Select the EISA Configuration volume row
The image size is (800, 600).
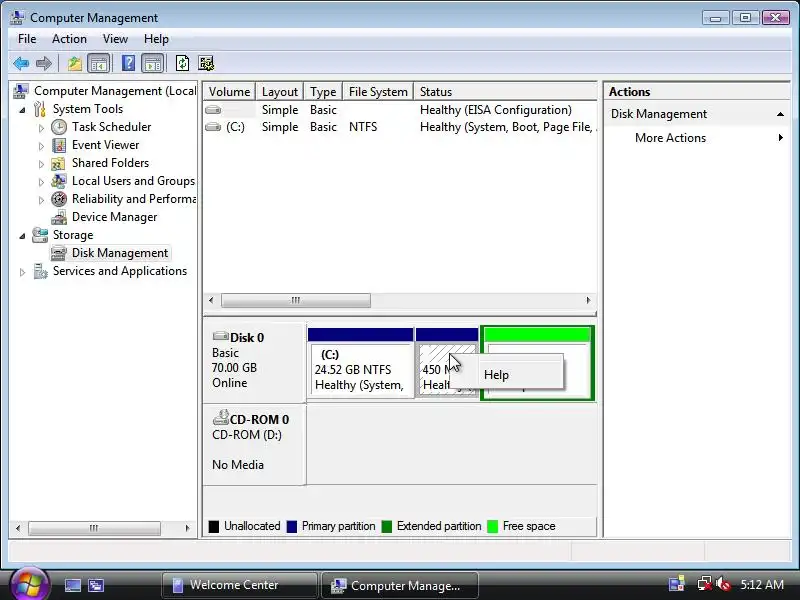click(400, 110)
